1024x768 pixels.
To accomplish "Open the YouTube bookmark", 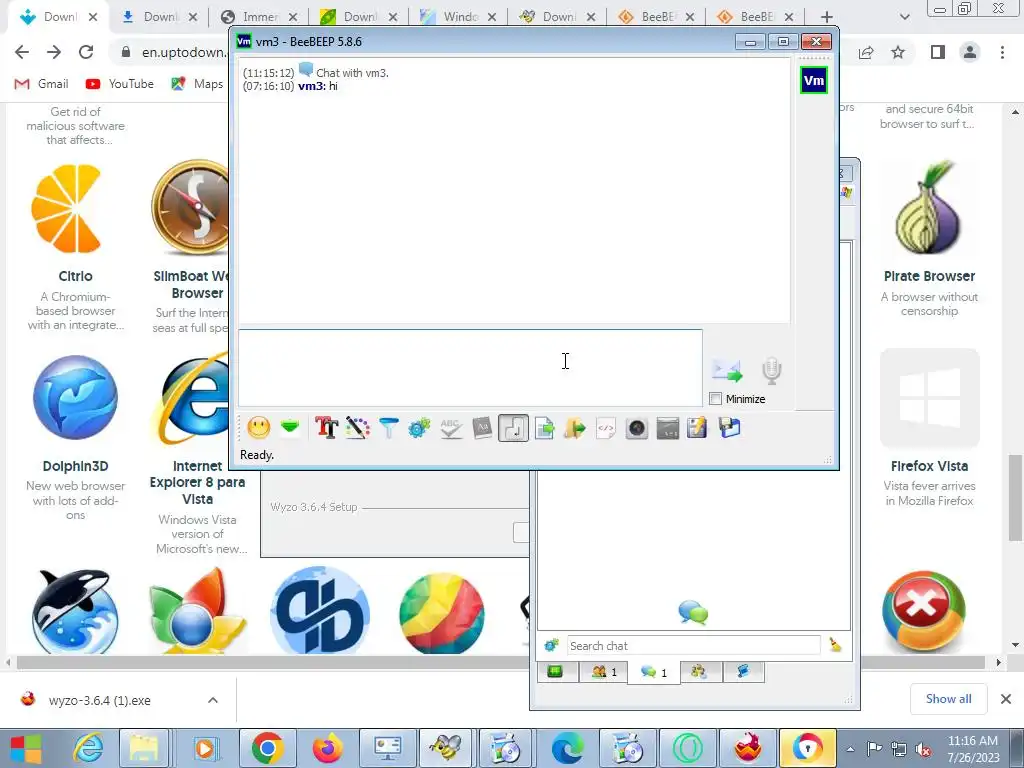I will [x=120, y=84].
